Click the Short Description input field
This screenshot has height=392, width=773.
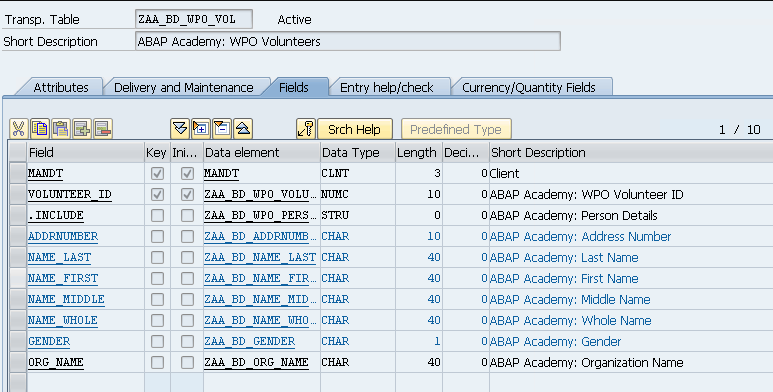click(348, 41)
